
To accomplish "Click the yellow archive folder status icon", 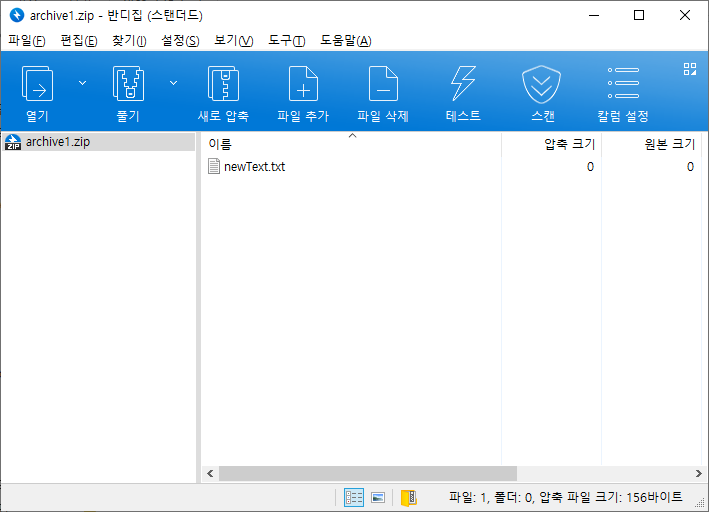I will [409, 498].
